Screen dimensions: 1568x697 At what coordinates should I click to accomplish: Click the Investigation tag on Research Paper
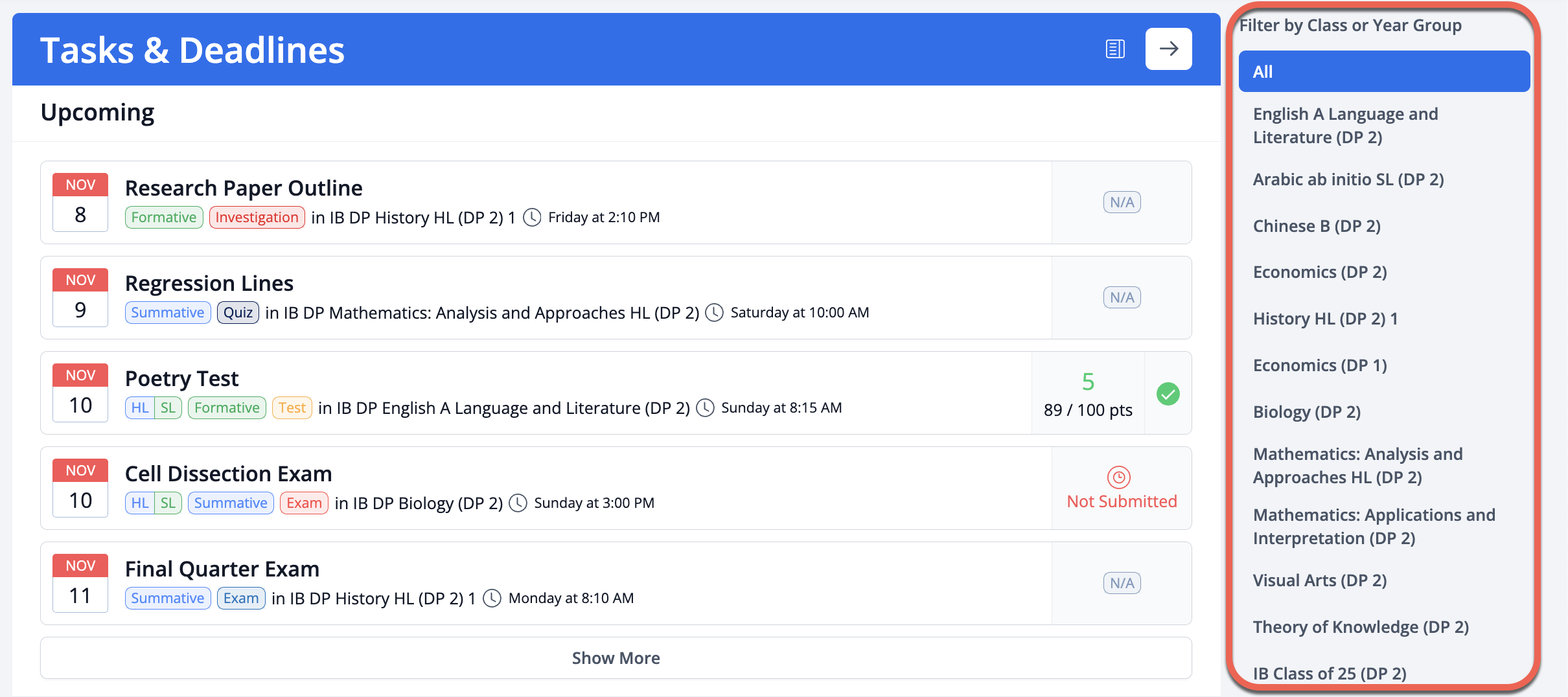[257, 218]
